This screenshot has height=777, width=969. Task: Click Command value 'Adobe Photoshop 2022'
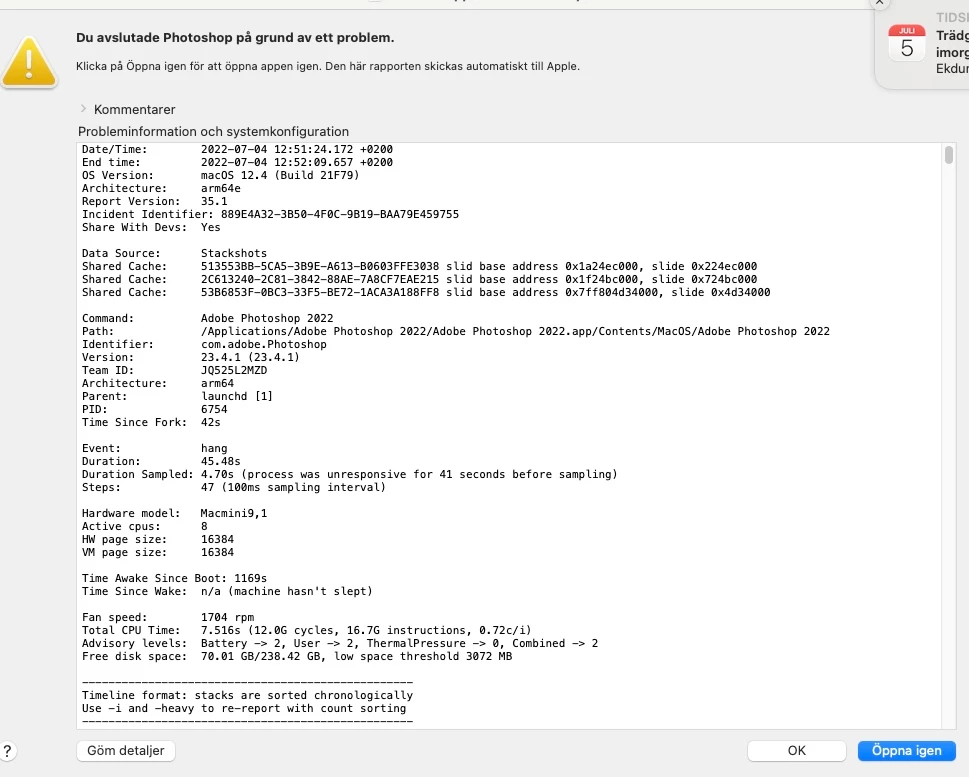pos(267,318)
